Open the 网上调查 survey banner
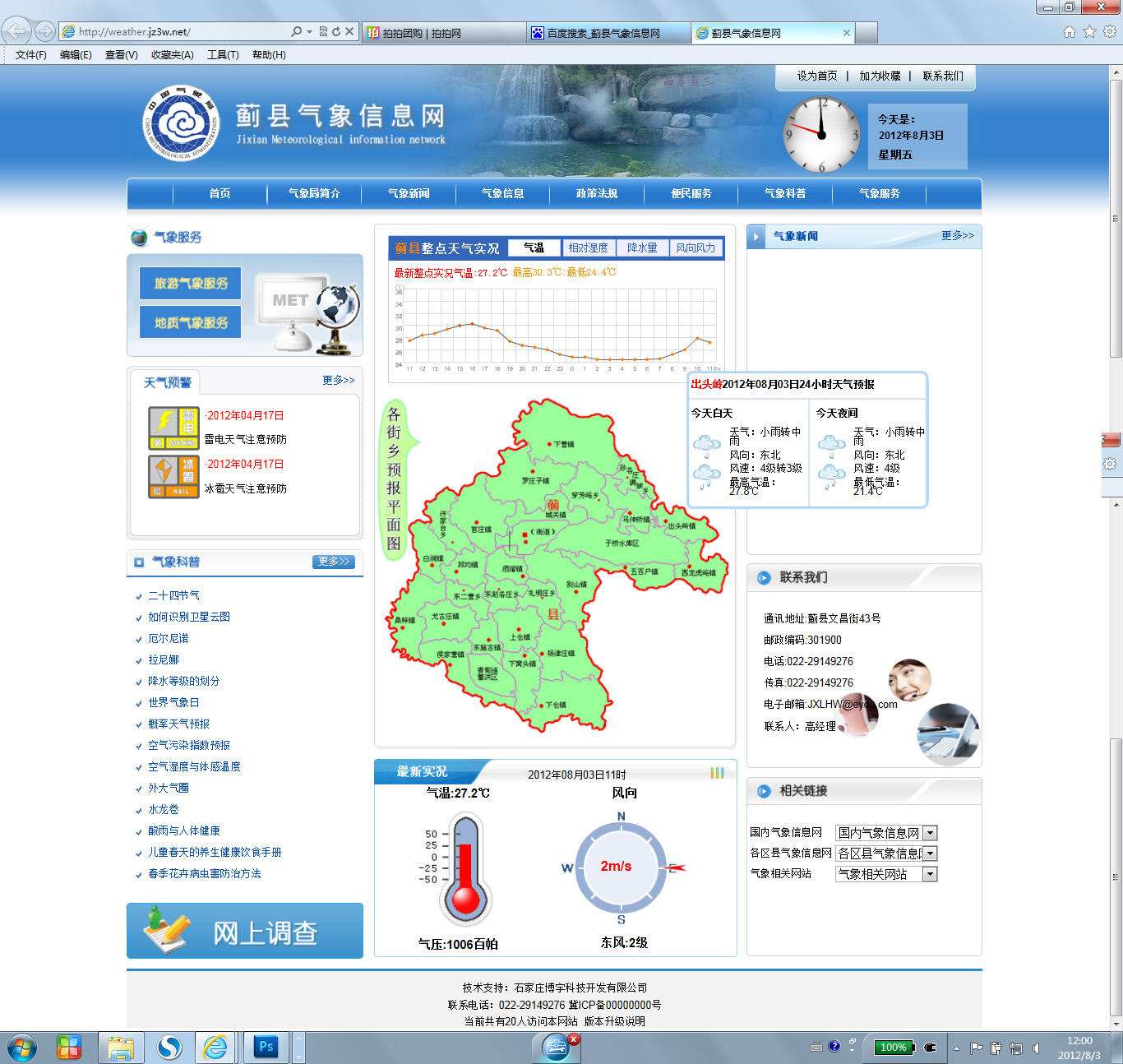The image size is (1123, 1064). (245, 931)
